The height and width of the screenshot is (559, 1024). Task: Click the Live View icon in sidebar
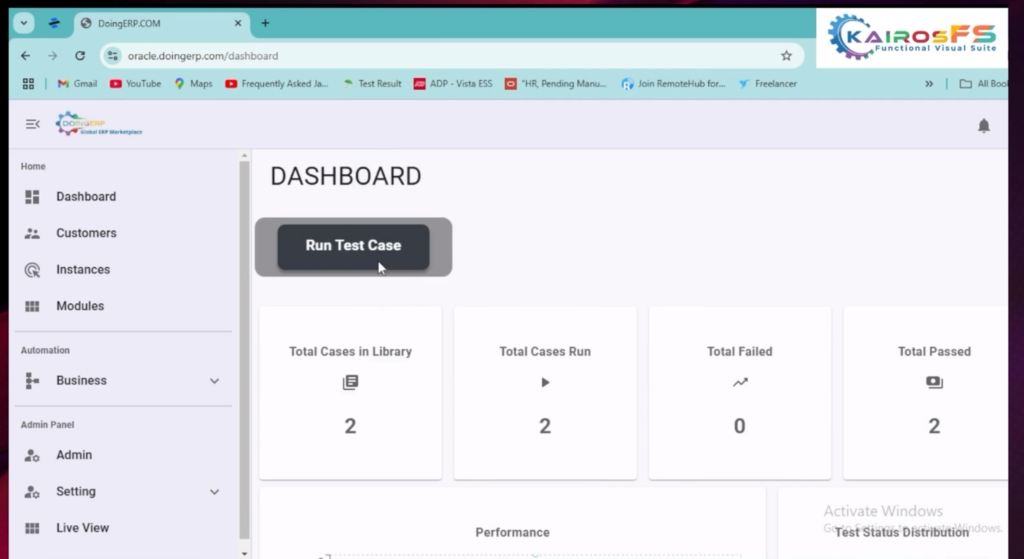pyautogui.click(x=32, y=528)
